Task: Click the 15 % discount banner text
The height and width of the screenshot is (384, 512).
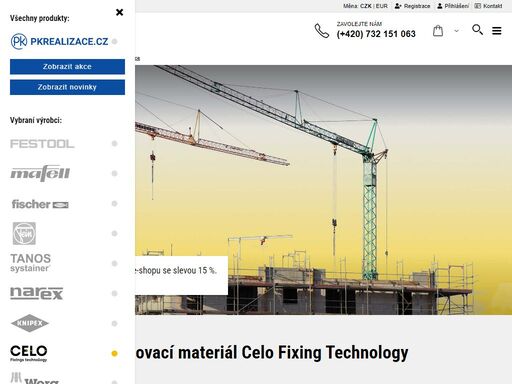Action: [176, 270]
